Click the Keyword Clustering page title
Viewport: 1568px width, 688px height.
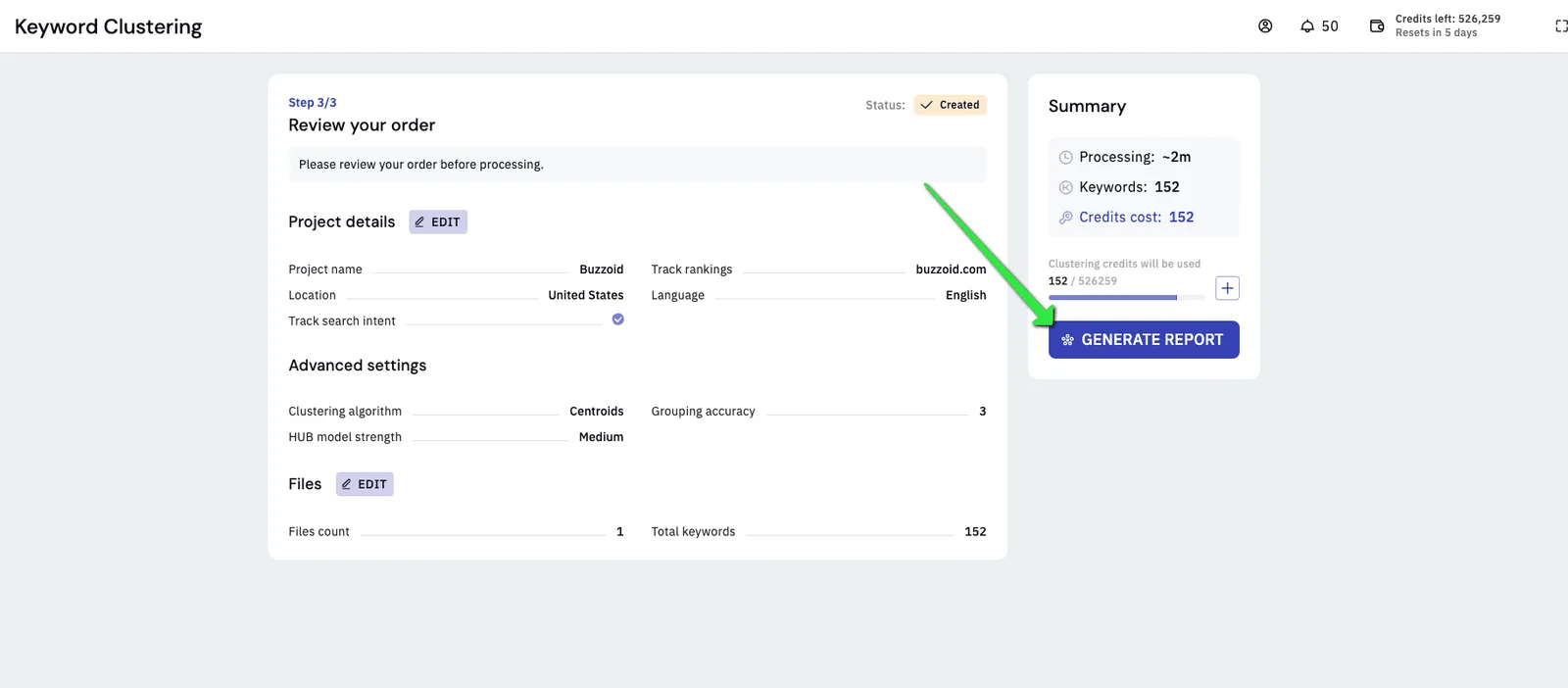point(109,26)
